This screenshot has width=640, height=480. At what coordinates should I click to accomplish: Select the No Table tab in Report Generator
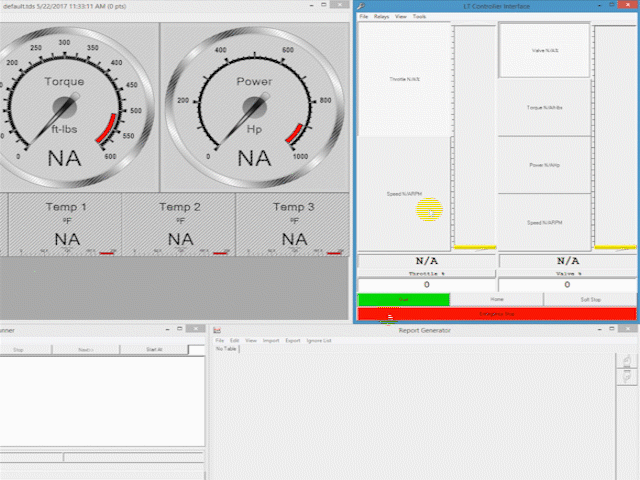pos(226,349)
